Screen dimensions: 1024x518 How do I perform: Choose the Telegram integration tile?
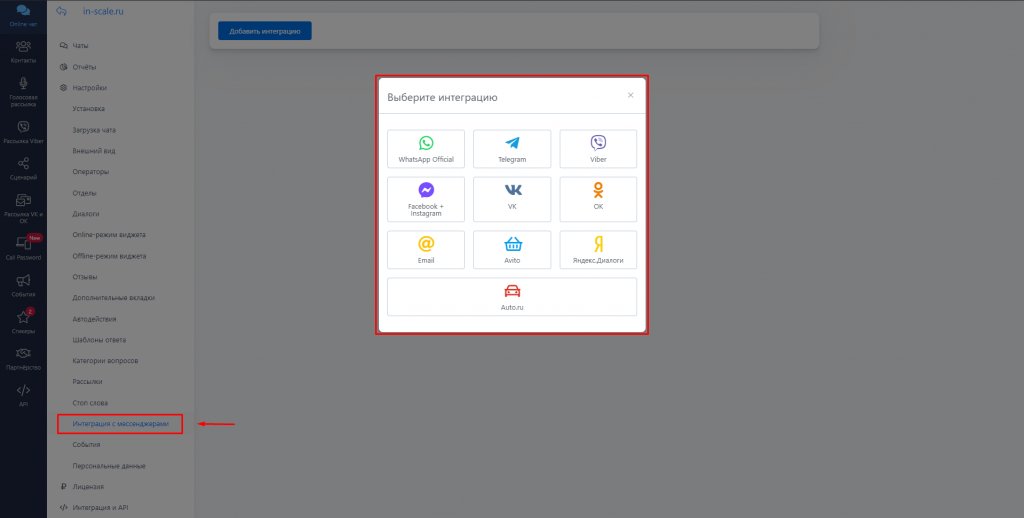pyautogui.click(x=512, y=149)
